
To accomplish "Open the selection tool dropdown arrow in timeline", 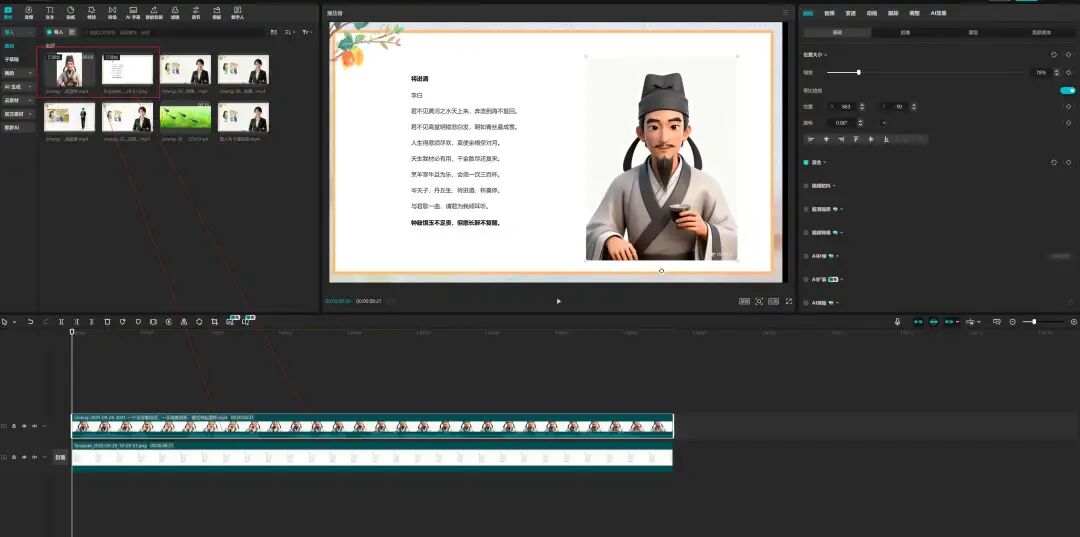I will pyautogui.click(x=14, y=322).
